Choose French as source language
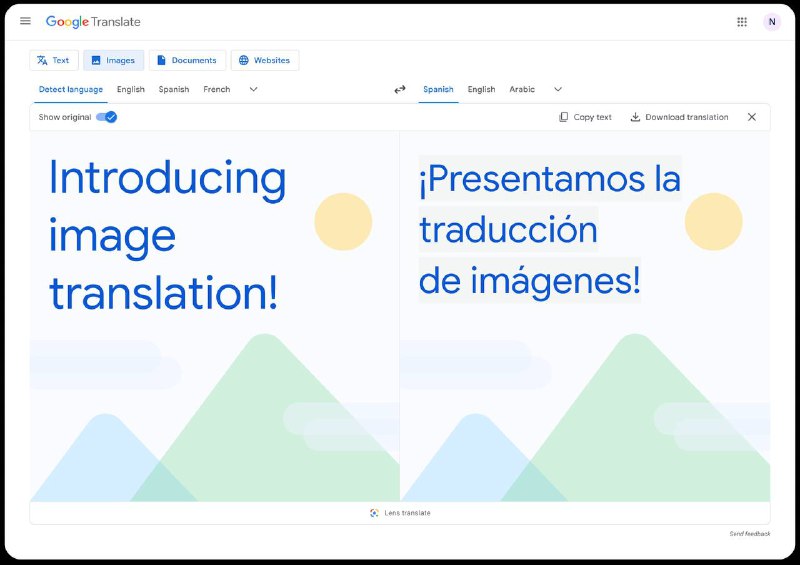This screenshot has width=800, height=565. (216, 89)
